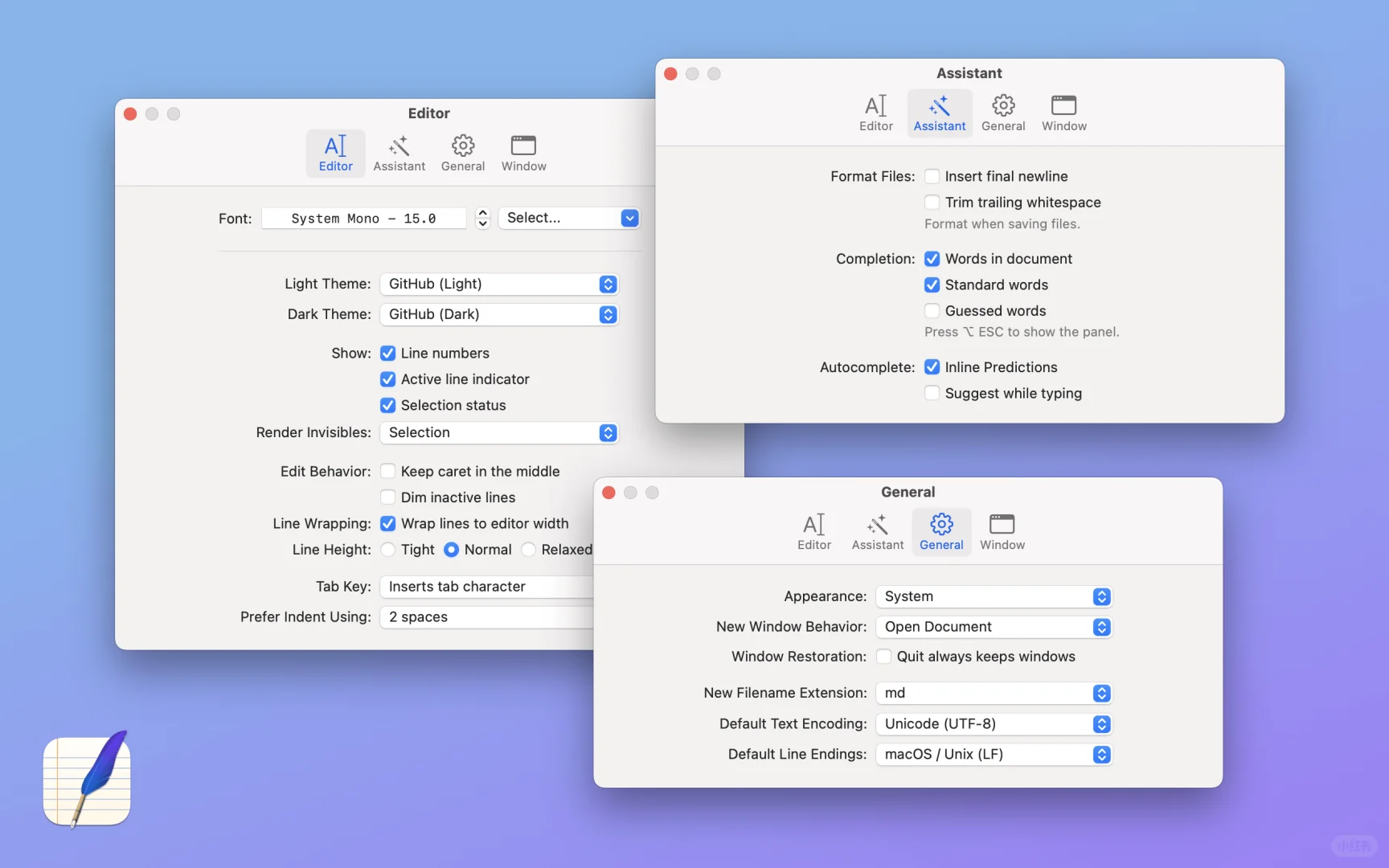
Task: Switch to Editor pane in Assistant window
Action: point(875,113)
